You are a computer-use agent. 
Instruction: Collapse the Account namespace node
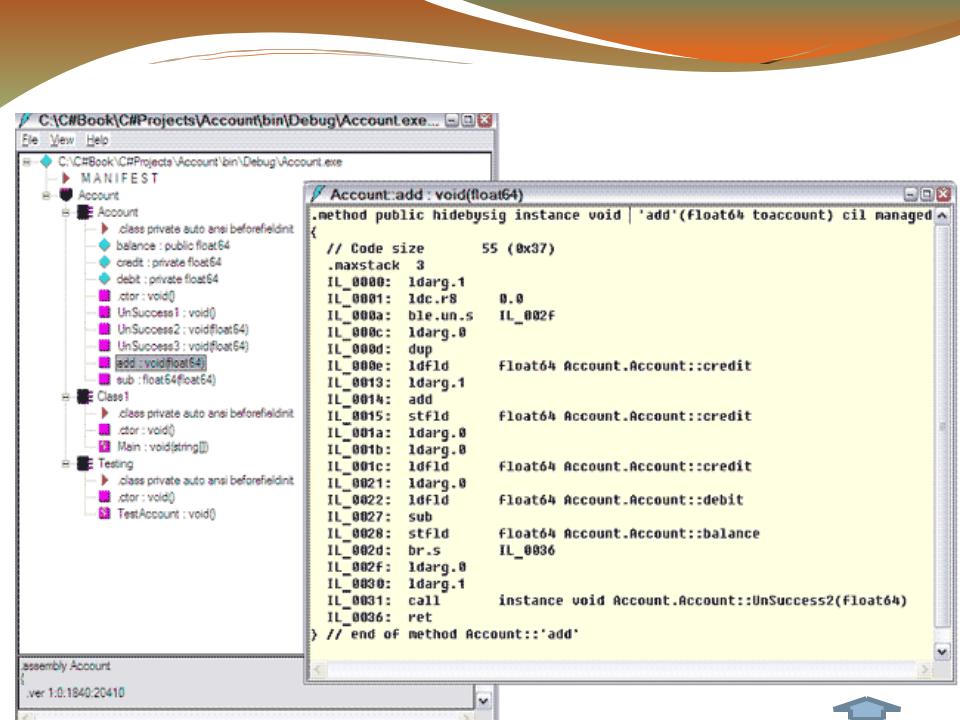[x=46, y=195]
